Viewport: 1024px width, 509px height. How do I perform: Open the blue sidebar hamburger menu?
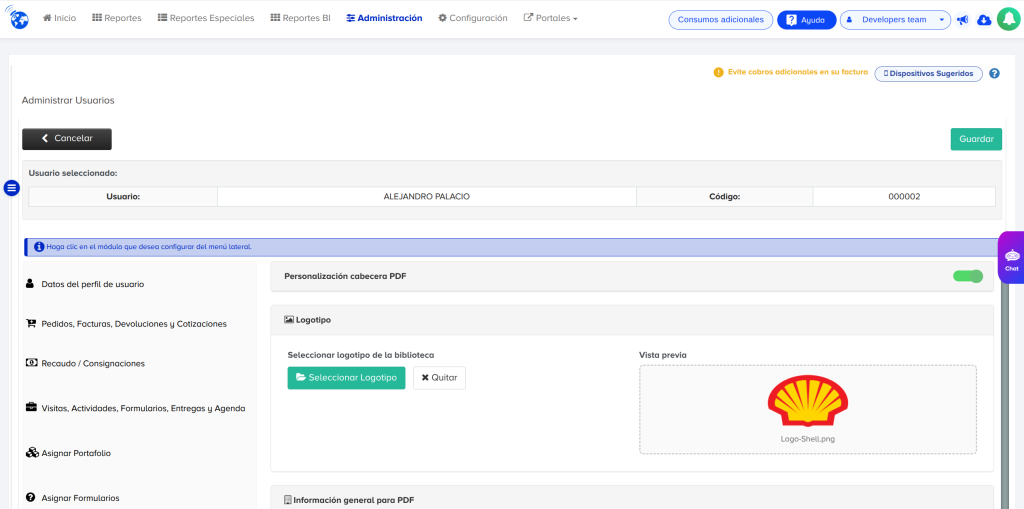tap(12, 188)
